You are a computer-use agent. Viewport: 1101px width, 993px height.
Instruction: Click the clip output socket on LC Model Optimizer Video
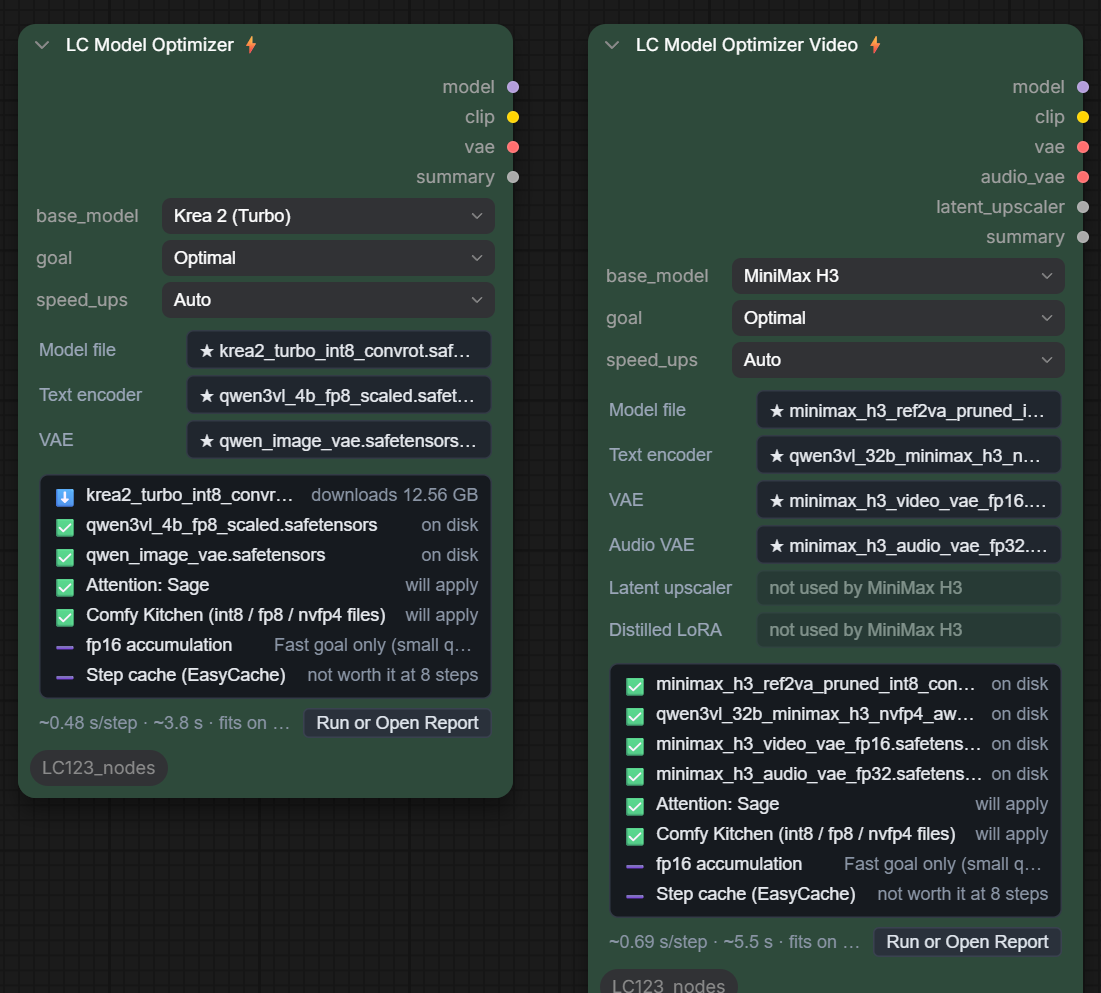[1083, 117]
